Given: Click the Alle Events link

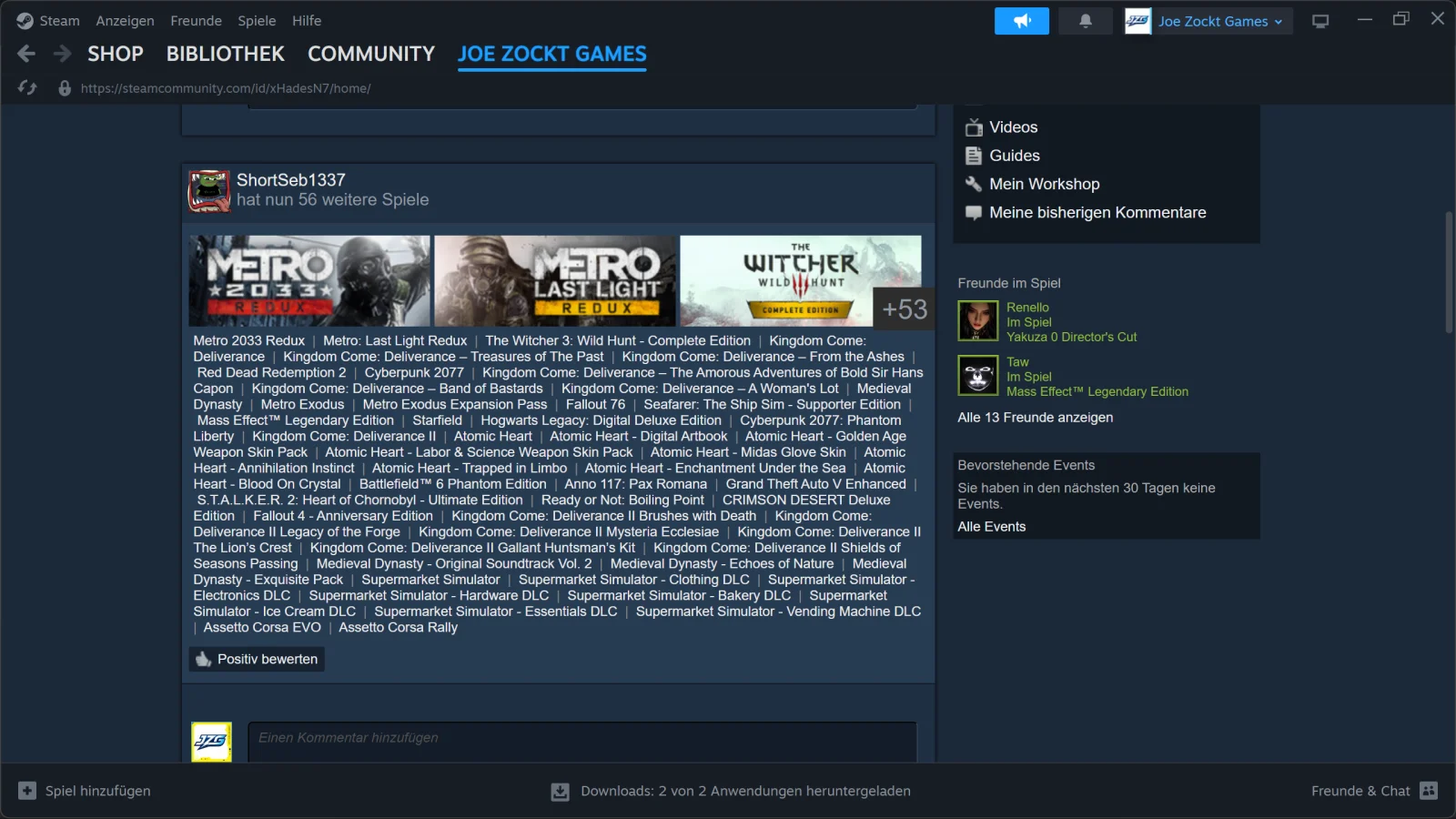Looking at the screenshot, I should (991, 527).
